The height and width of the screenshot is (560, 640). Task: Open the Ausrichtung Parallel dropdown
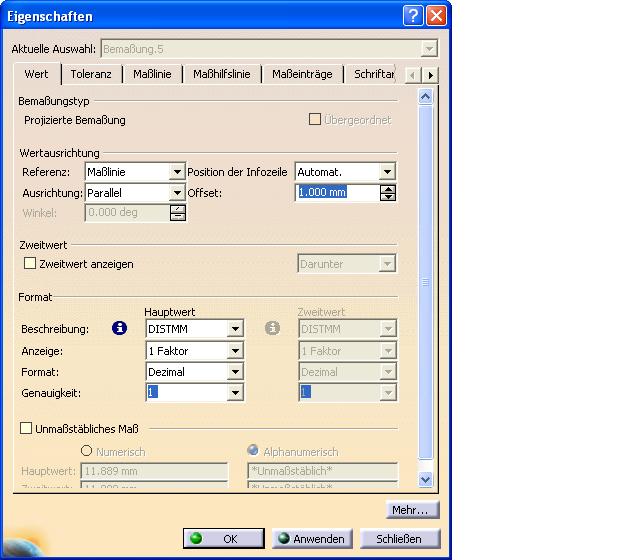[x=177, y=193]
